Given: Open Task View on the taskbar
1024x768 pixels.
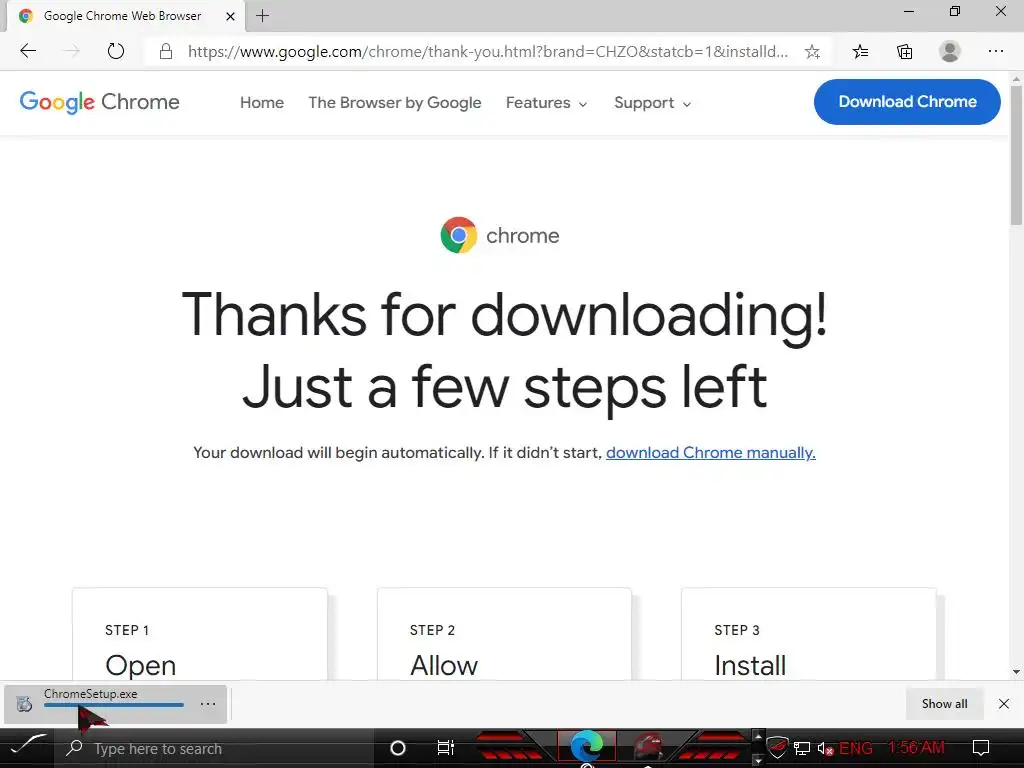Looking at the screenshot, I should [x=445, y=748].
